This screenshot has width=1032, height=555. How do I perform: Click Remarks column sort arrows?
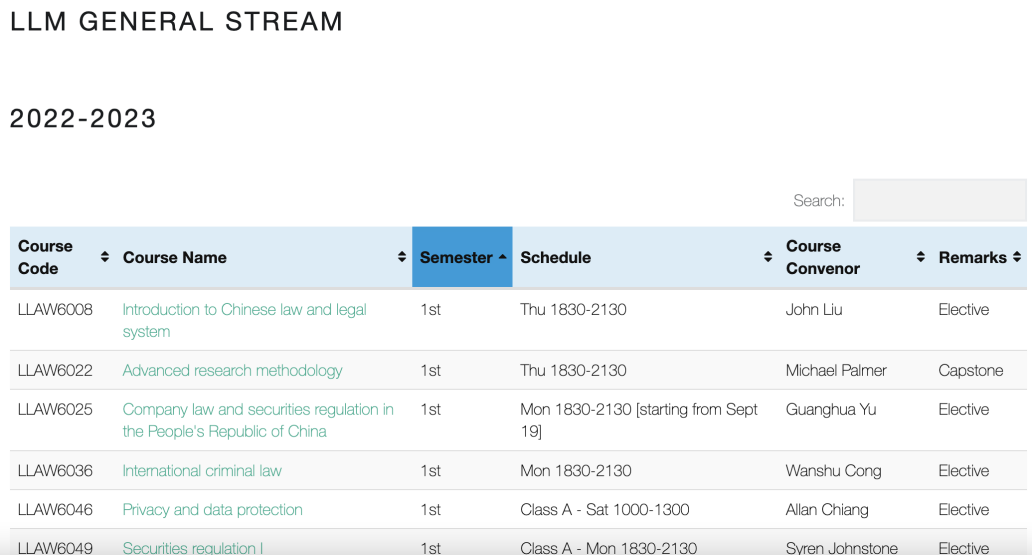1017,257
